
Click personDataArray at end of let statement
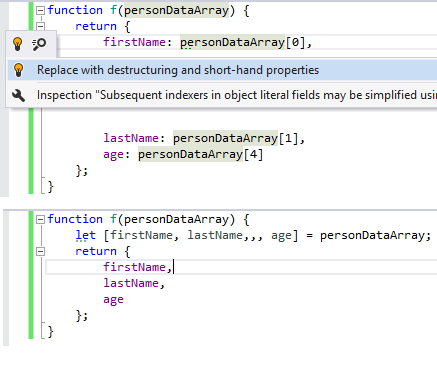point(372,236)
